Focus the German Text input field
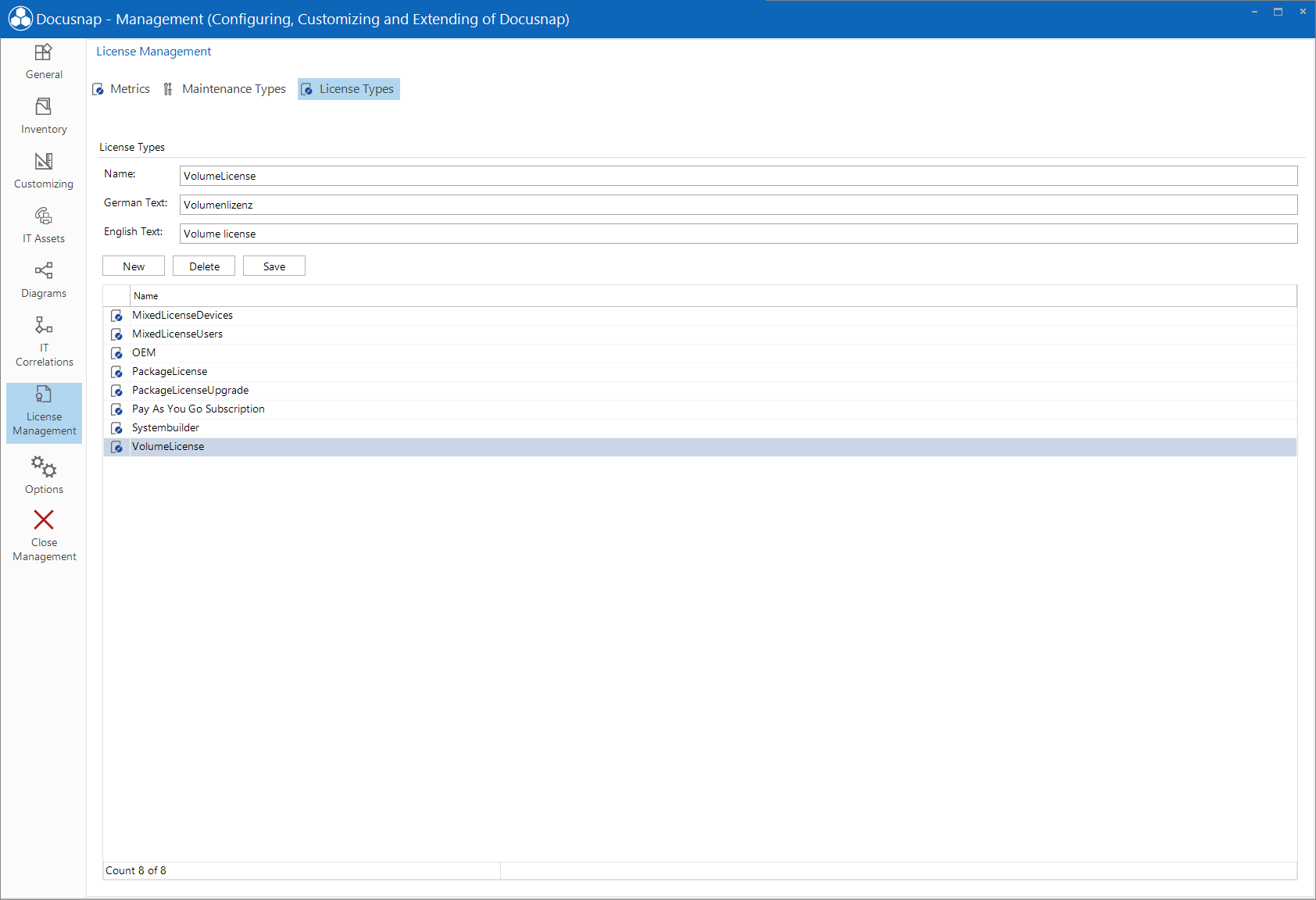The width and height of the screenshot is (1316, 900). pyautogui.click(x=738, y=205)
